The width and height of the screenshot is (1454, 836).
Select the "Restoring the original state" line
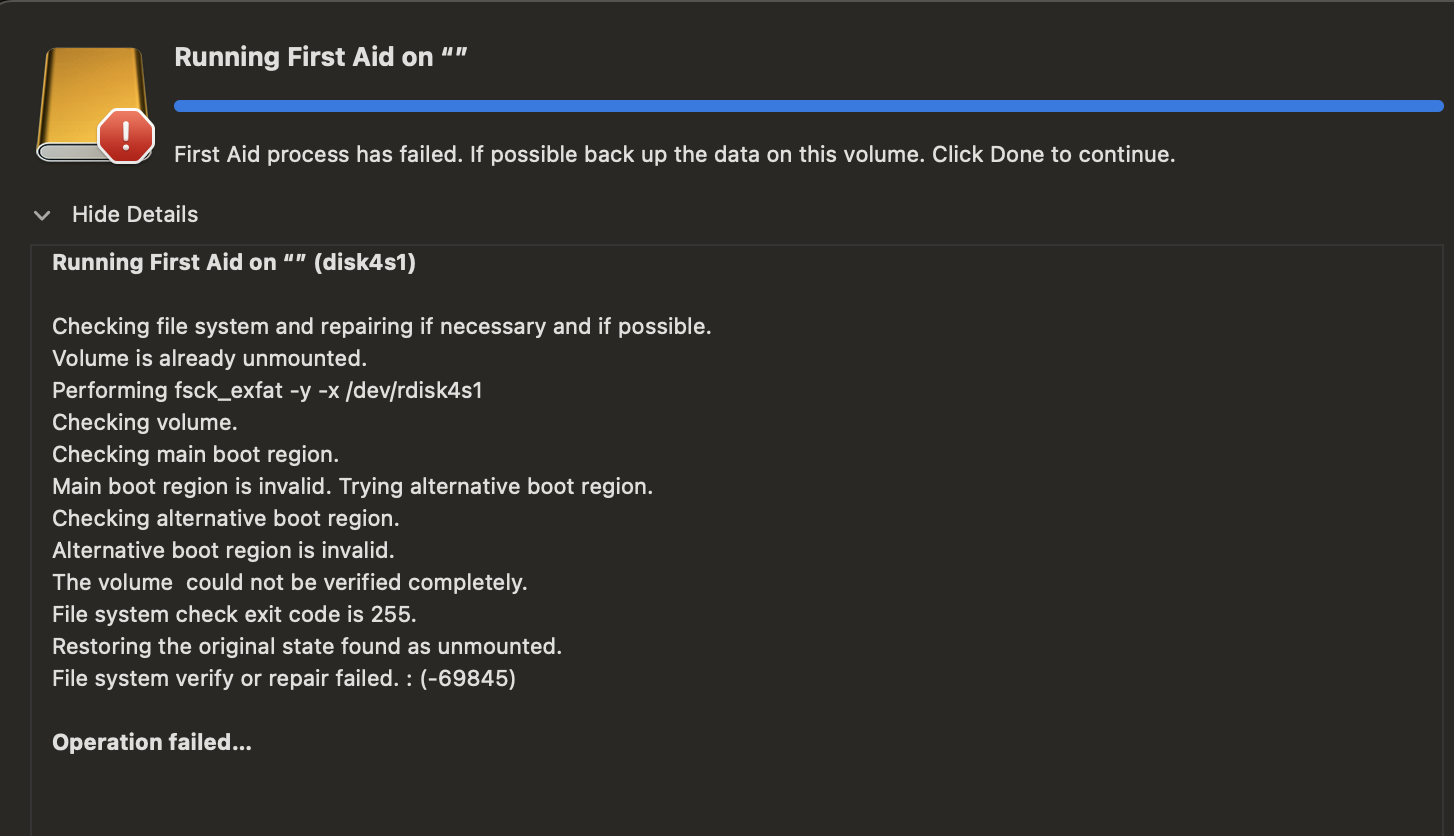tap(307, 646)
